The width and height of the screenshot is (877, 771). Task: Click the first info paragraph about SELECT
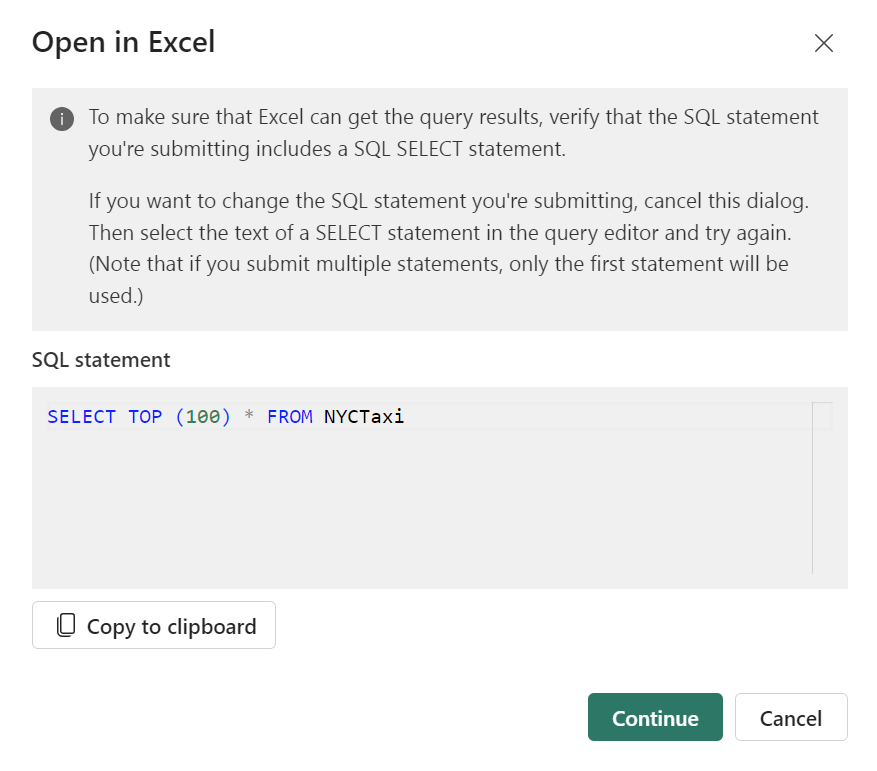453,133
